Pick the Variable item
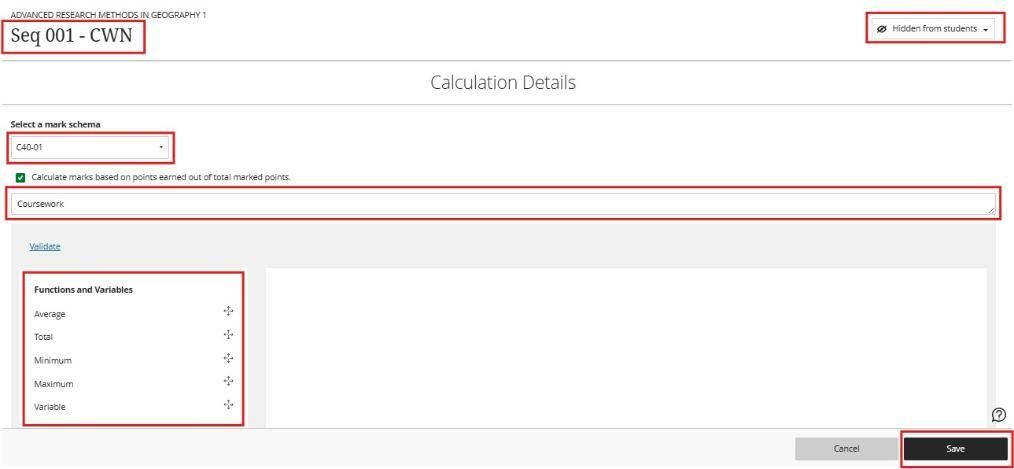 click(50, 407)
